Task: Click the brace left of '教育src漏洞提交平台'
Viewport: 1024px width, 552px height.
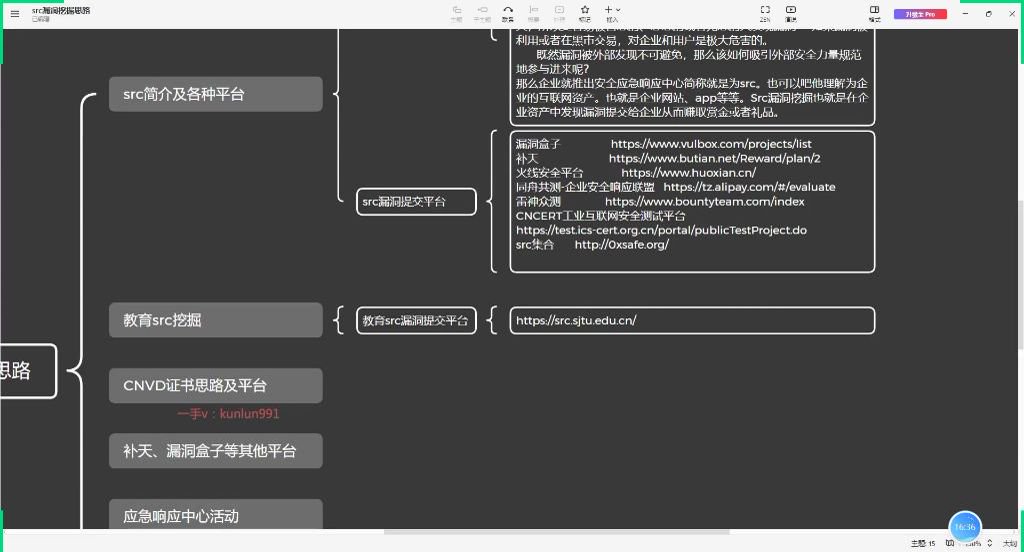Action: 338,320
